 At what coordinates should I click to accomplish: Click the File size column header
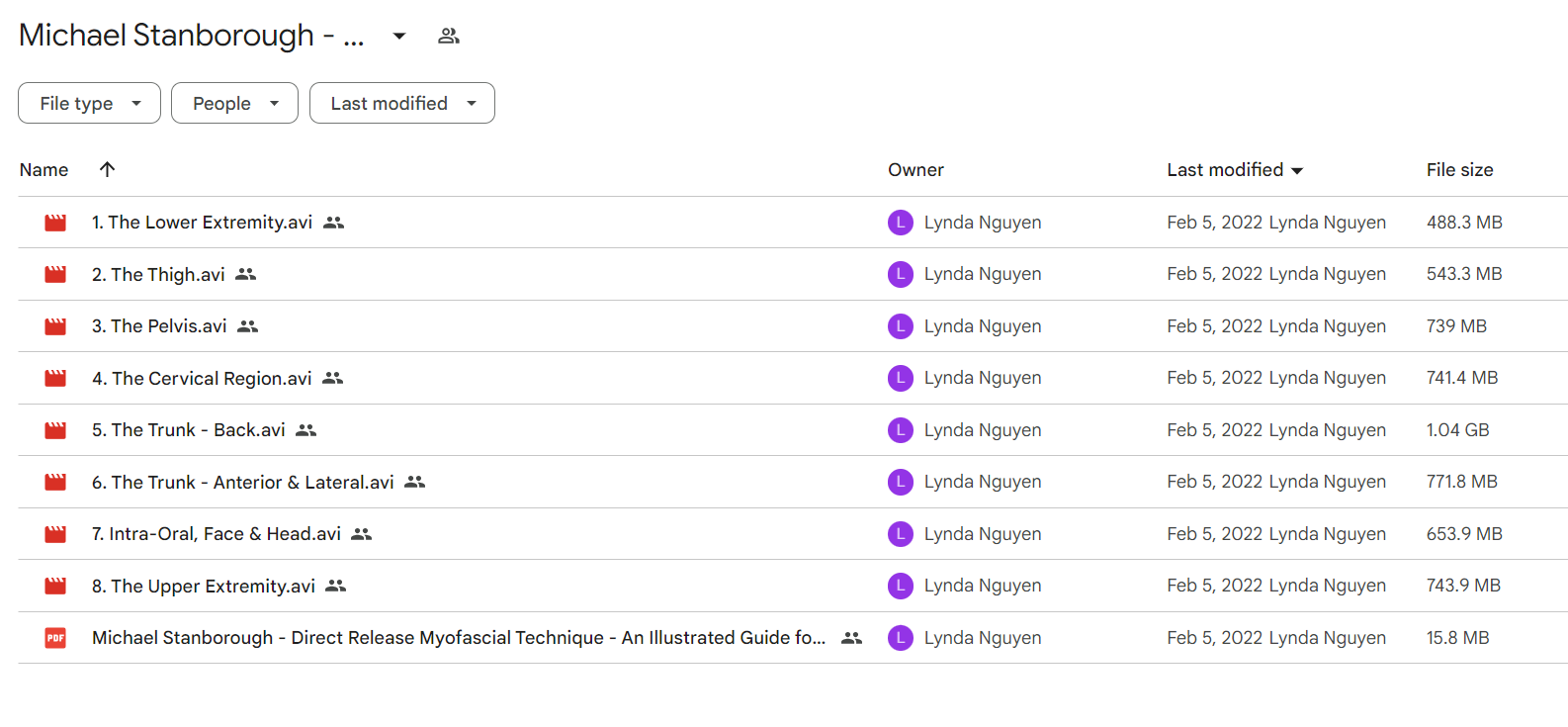point(1459,170)
